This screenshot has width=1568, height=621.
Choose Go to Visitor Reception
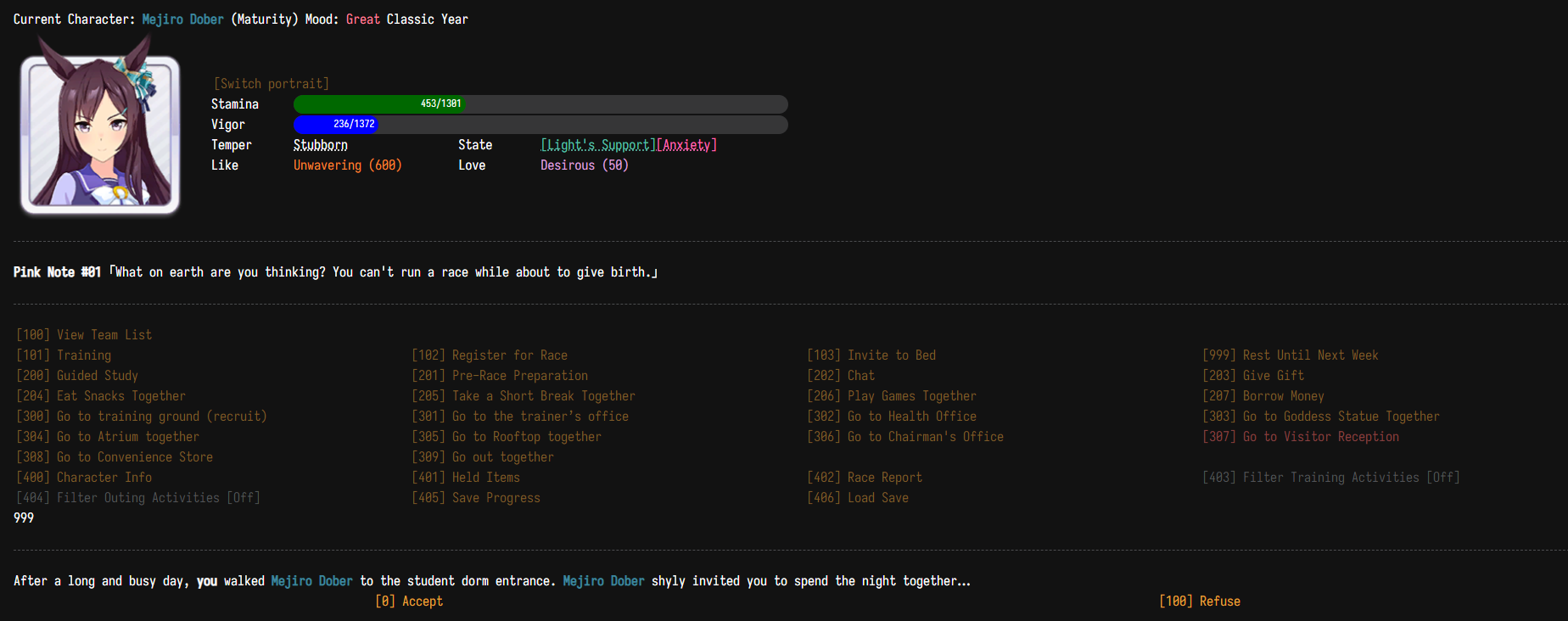(1301, 437)
